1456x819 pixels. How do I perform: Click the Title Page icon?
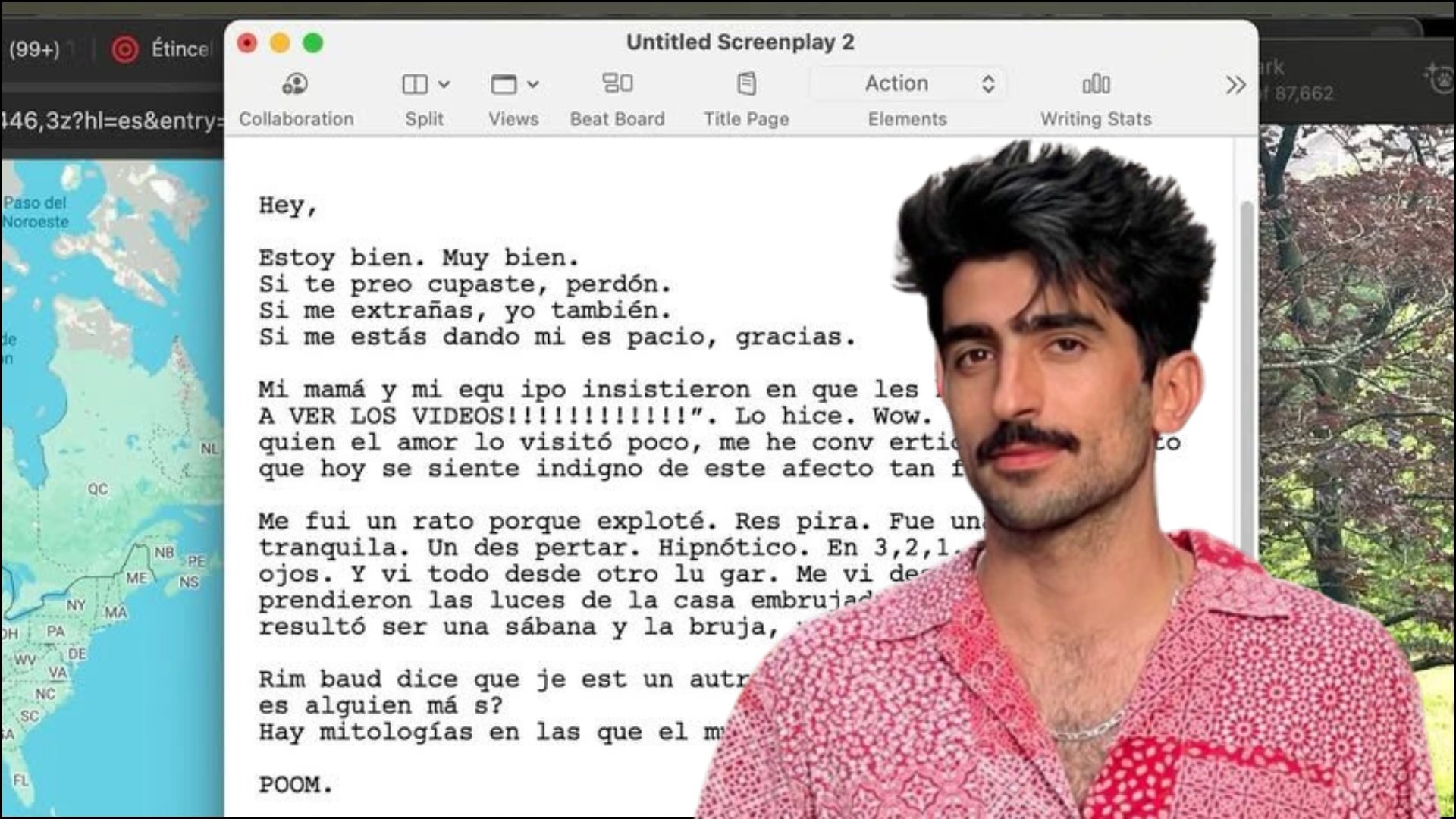(x=746, y=83)
